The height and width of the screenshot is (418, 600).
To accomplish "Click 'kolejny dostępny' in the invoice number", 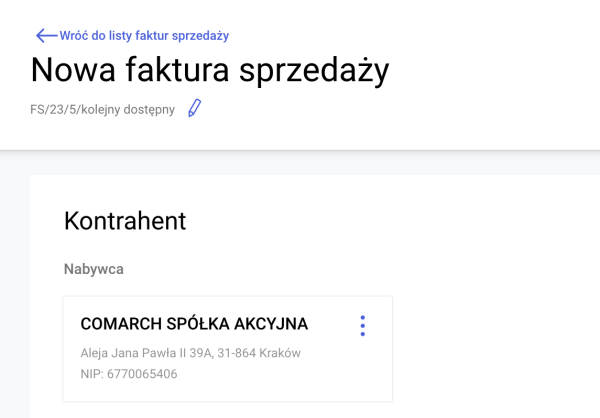I will 127,109.
